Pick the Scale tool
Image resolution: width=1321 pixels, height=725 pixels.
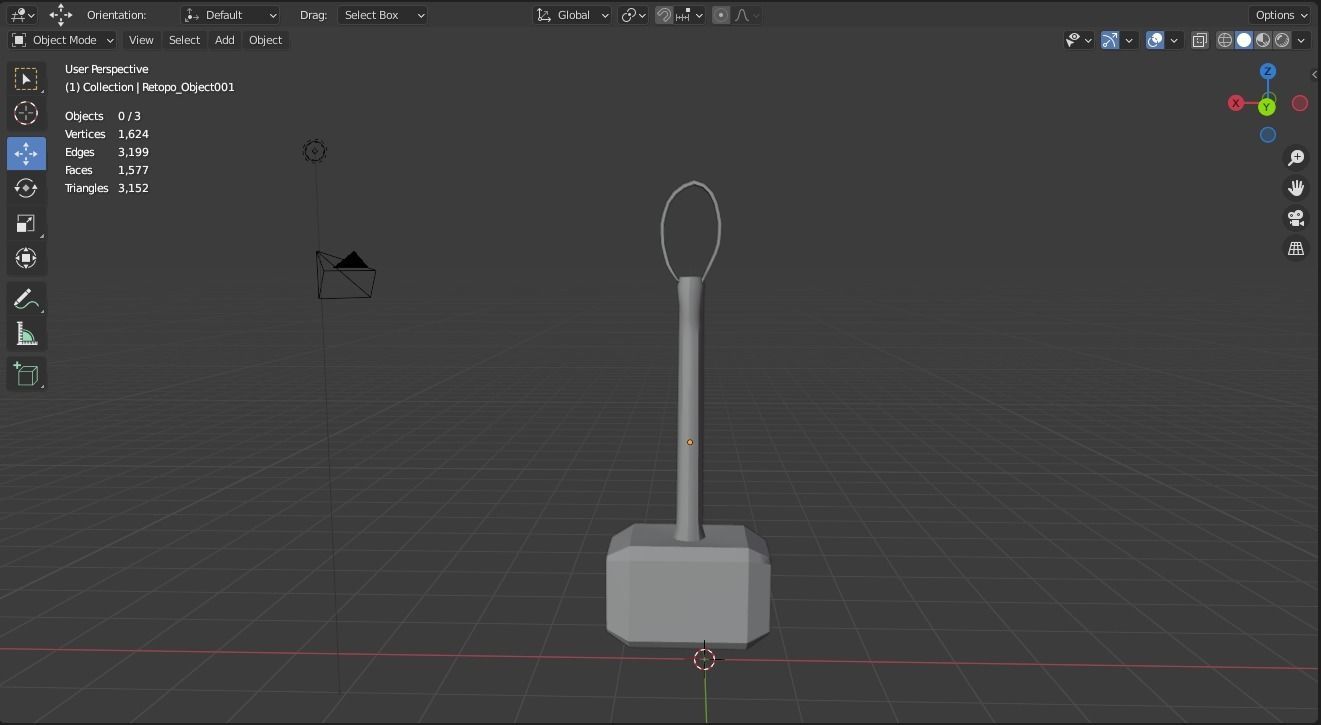click(x=26, y=223)
